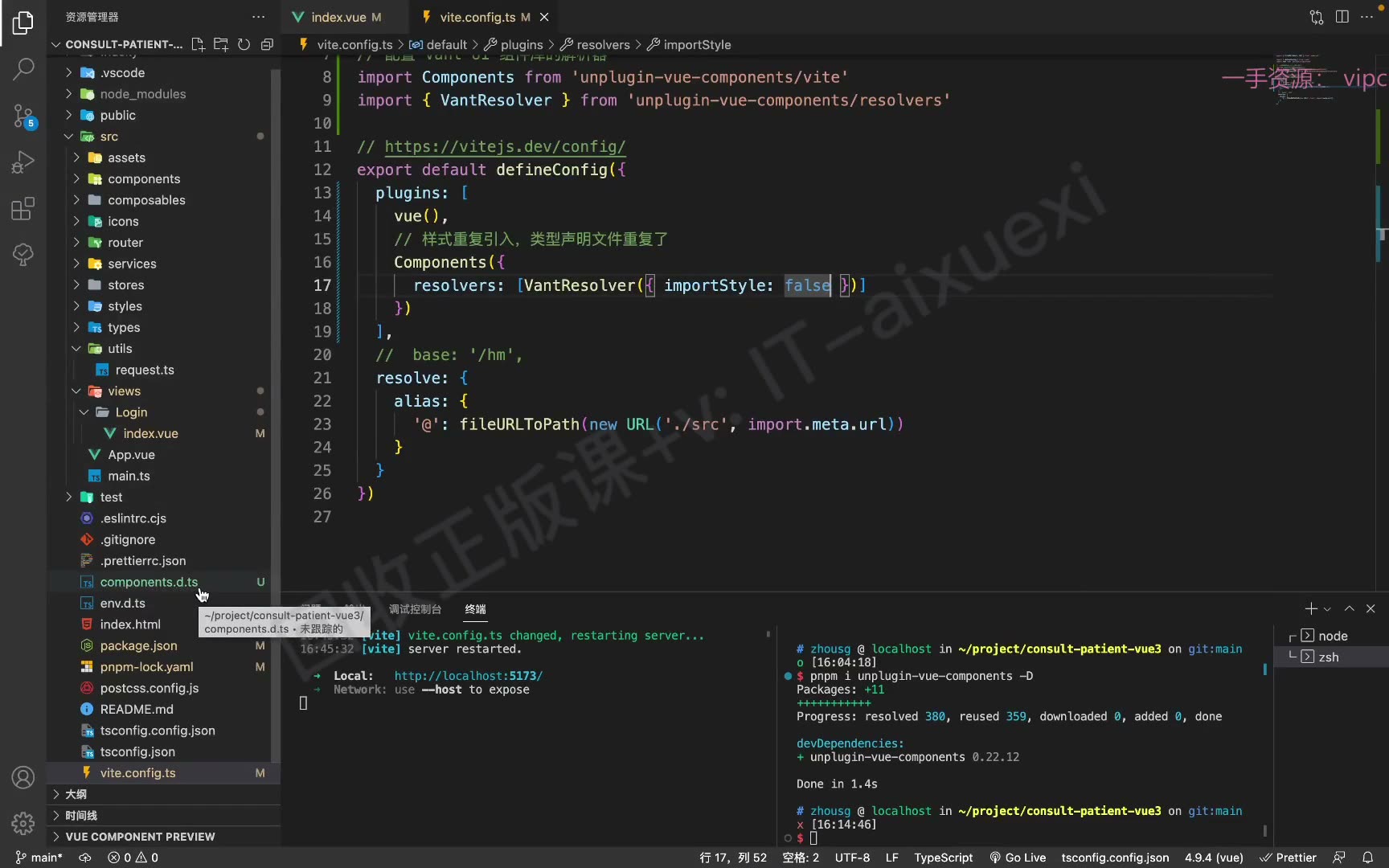Viewport: 1389px width, 868px height.
Task: Maximize terminal panel with up chevron
Action: click(x=1349, y=608)
